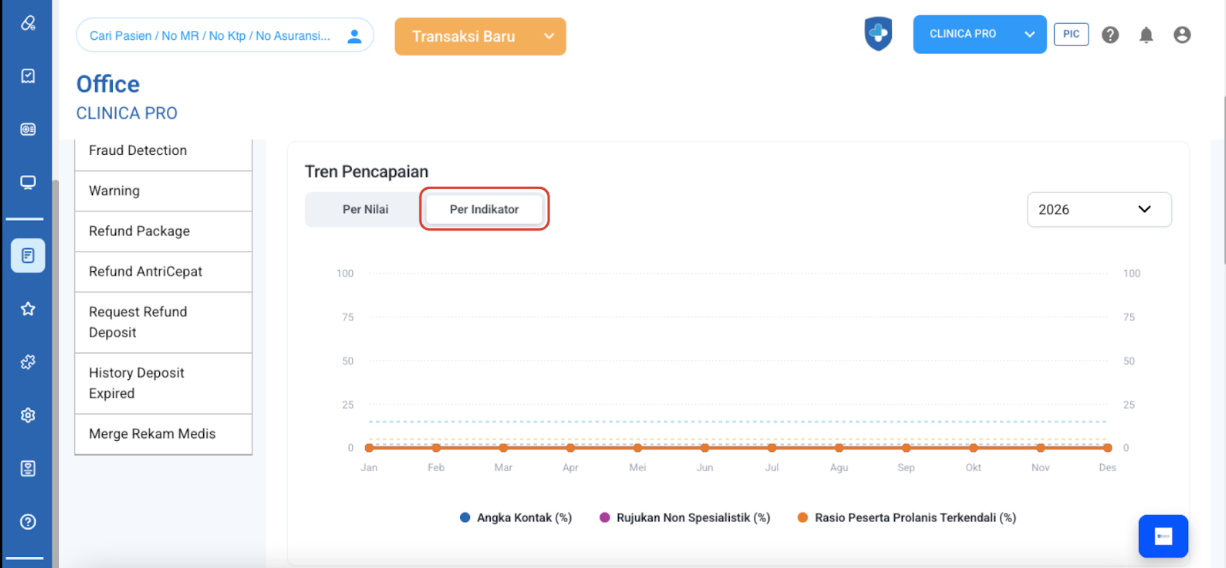The height and width of the screenshot is (568, 1226).
Task: Click the pill icon in the sidebar
Action: 28,22
